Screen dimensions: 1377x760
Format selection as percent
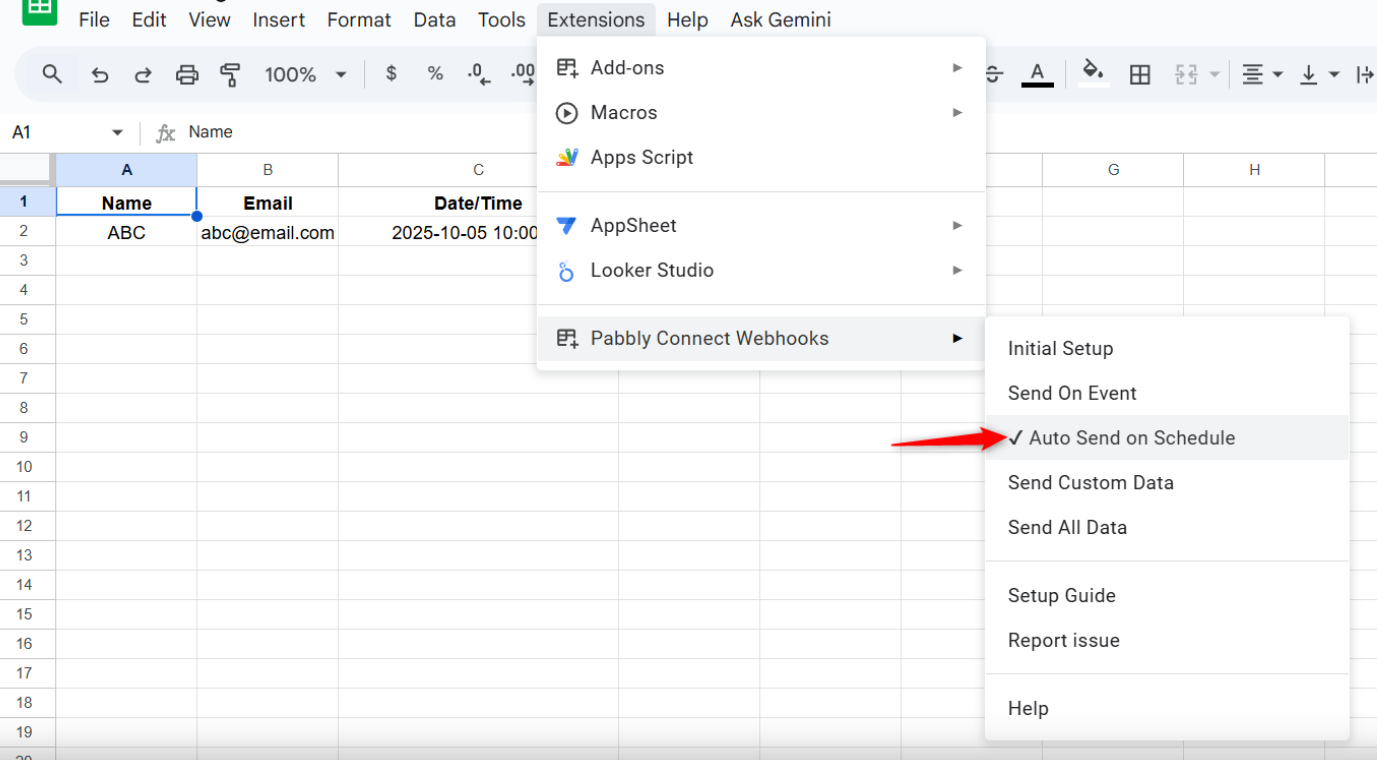tap(435, 74)
